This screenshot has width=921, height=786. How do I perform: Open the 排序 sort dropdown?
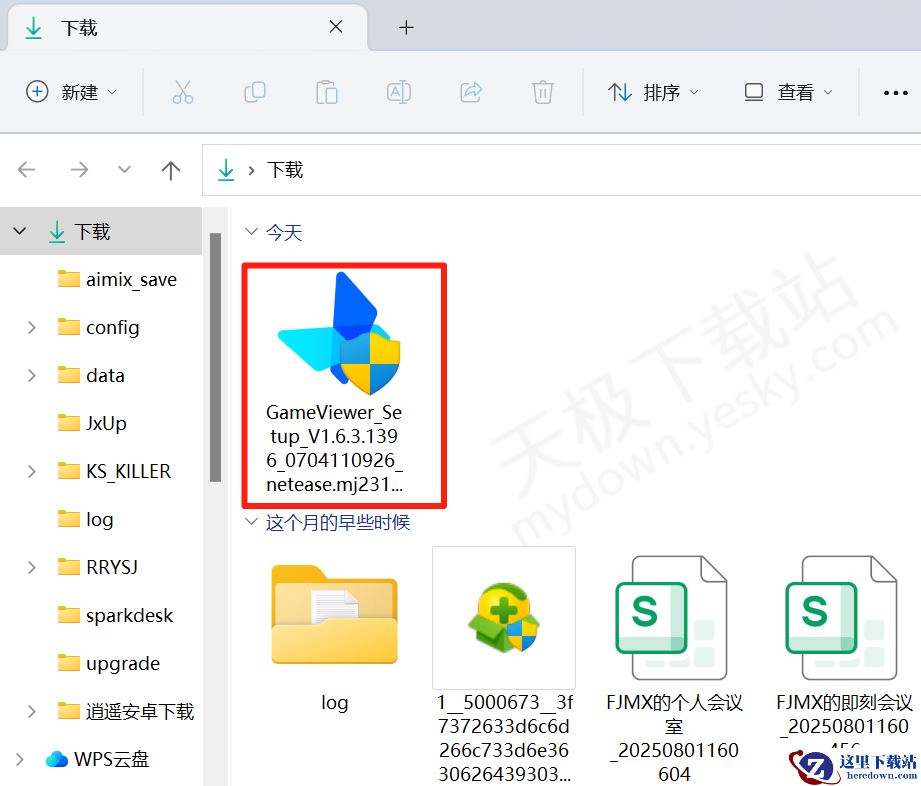point(653,92)
